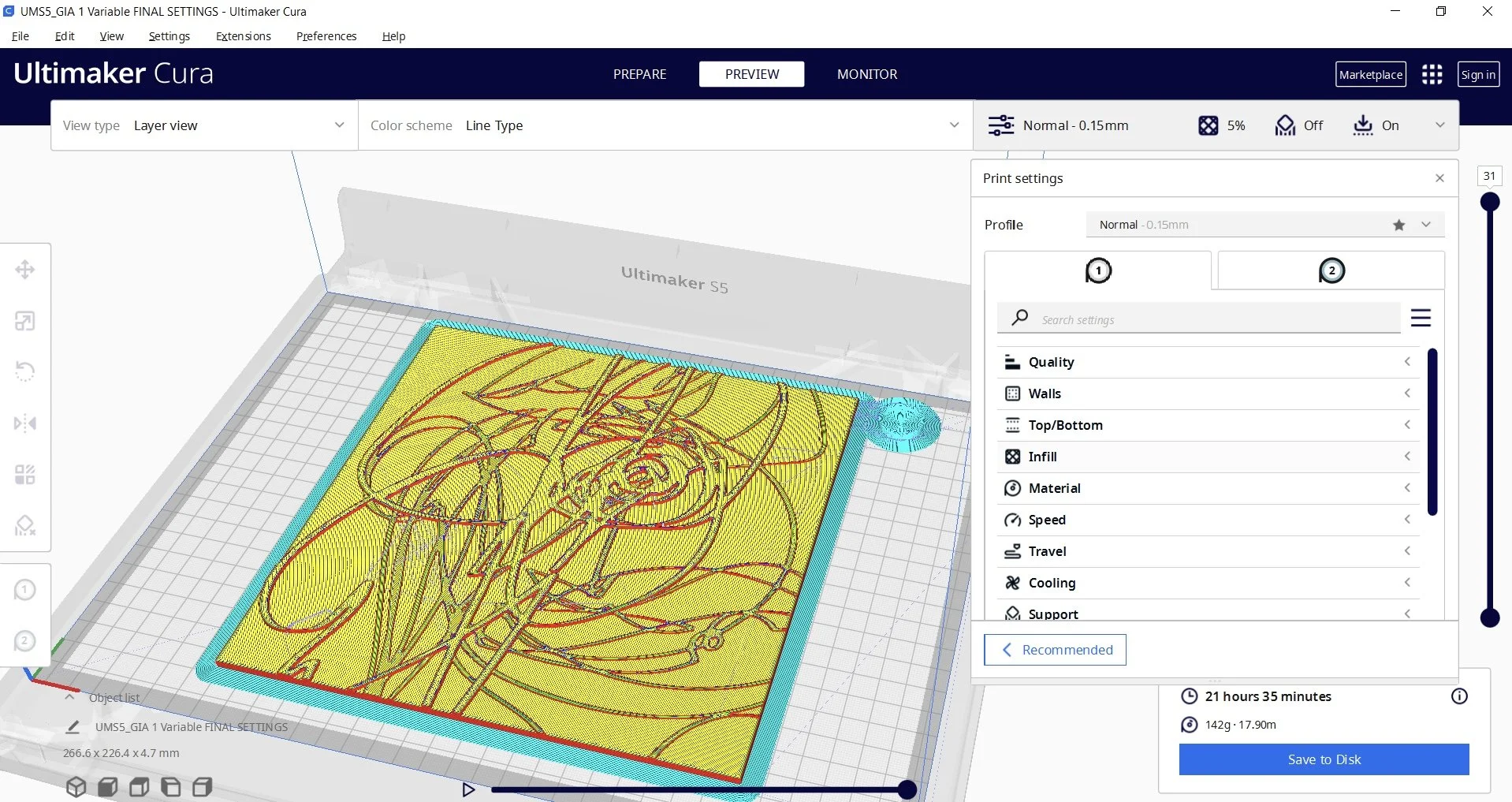Click the adhesion On icon
Screen dimensions: 1512x802
(1362, 125)
